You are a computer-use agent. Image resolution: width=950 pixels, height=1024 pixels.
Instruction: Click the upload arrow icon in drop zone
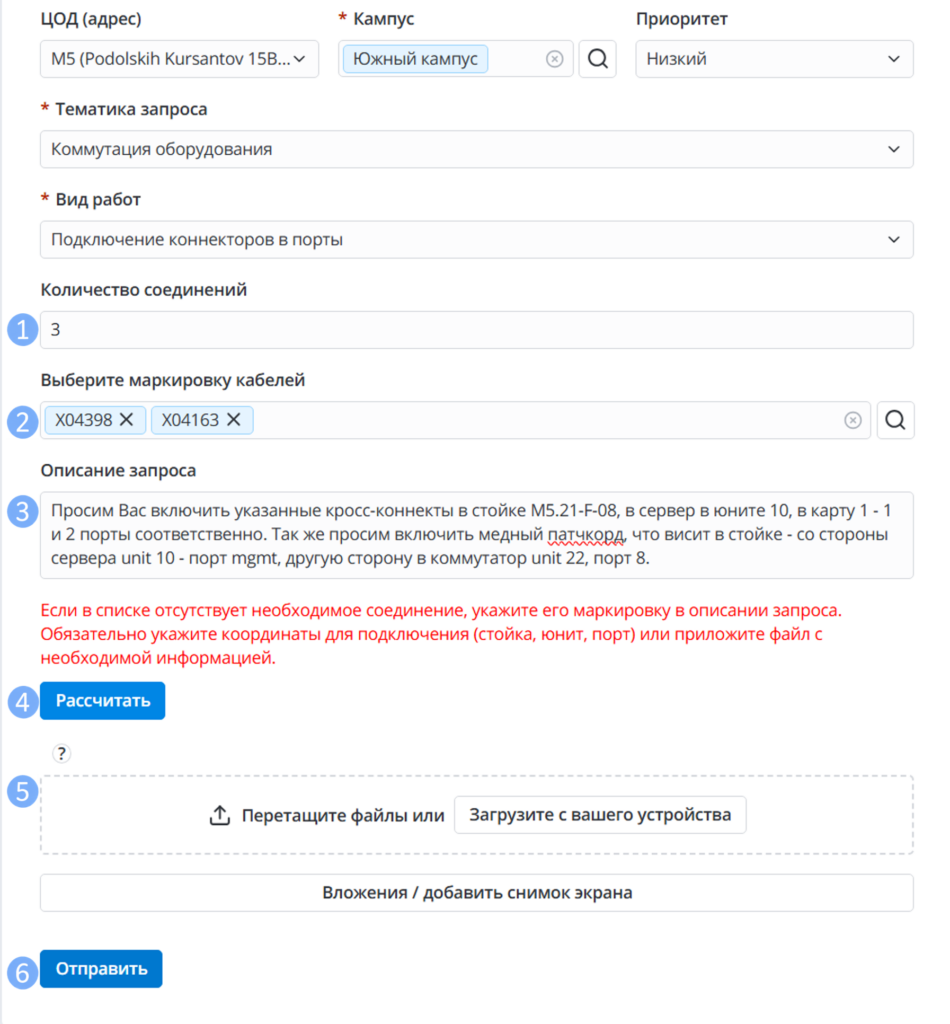click(x=220, y=815)
